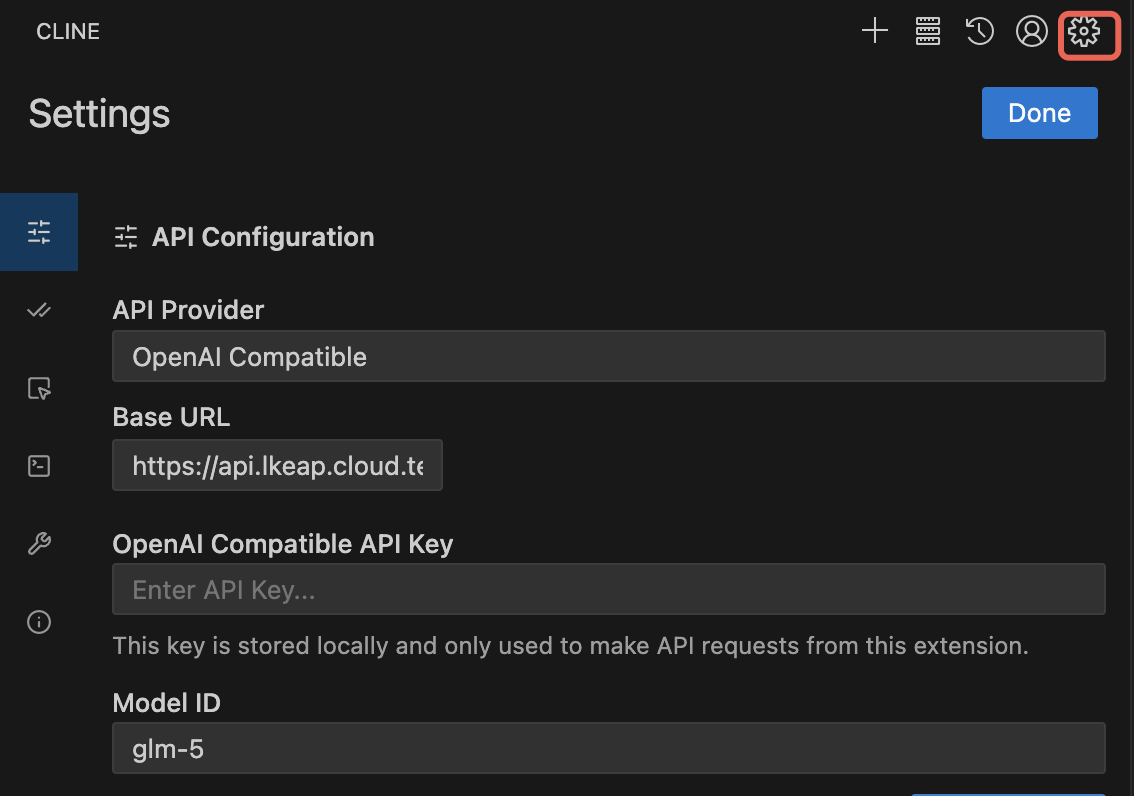Click the CLINE panel title
This screenshot has width=1134, height=796.
68,32
